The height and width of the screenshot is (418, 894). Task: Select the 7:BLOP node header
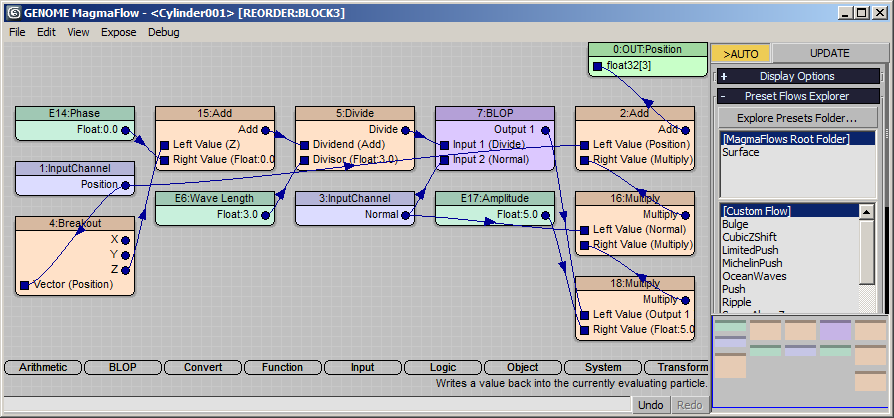[x=495, y=113]
